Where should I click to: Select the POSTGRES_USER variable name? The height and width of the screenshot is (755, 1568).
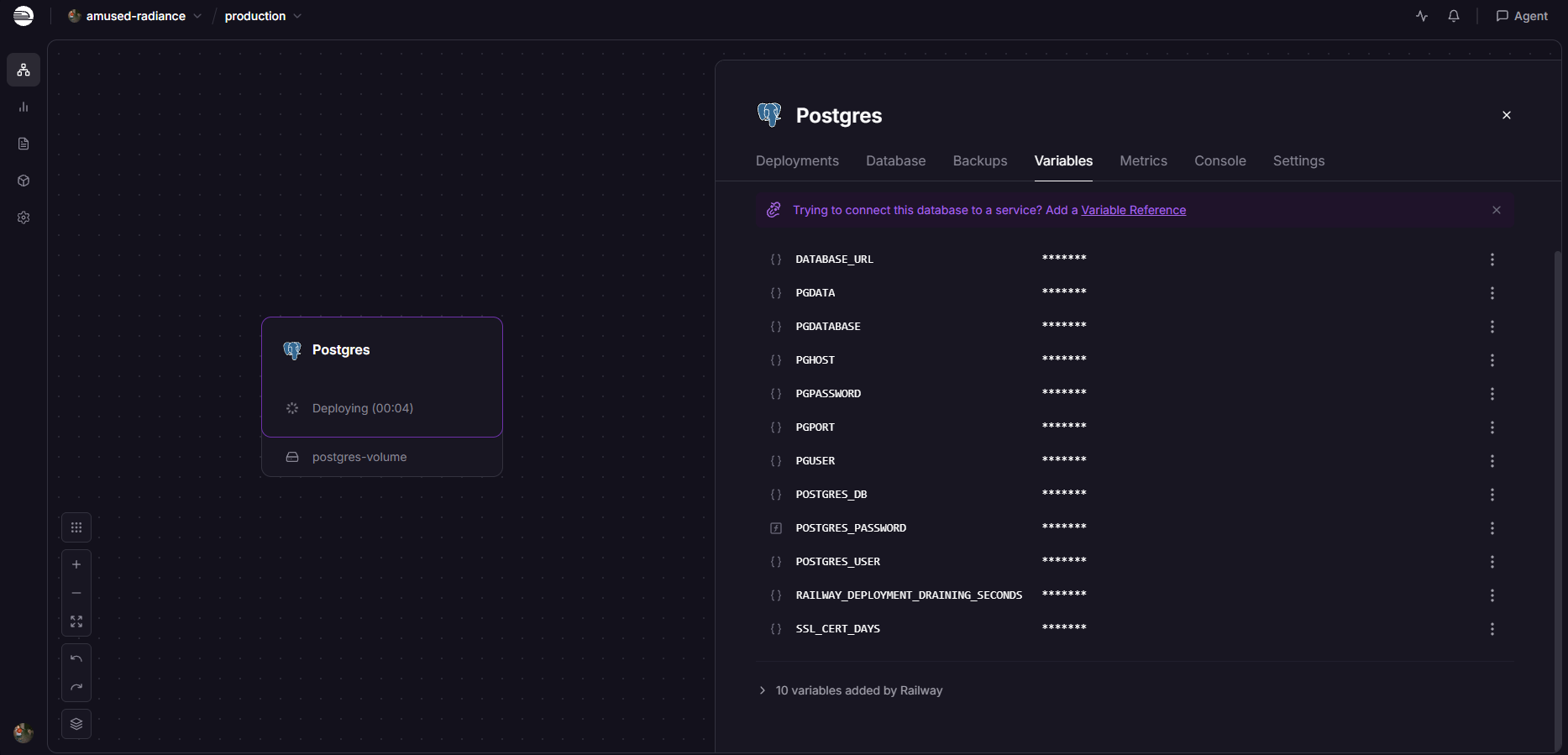[x=837, y=562]
